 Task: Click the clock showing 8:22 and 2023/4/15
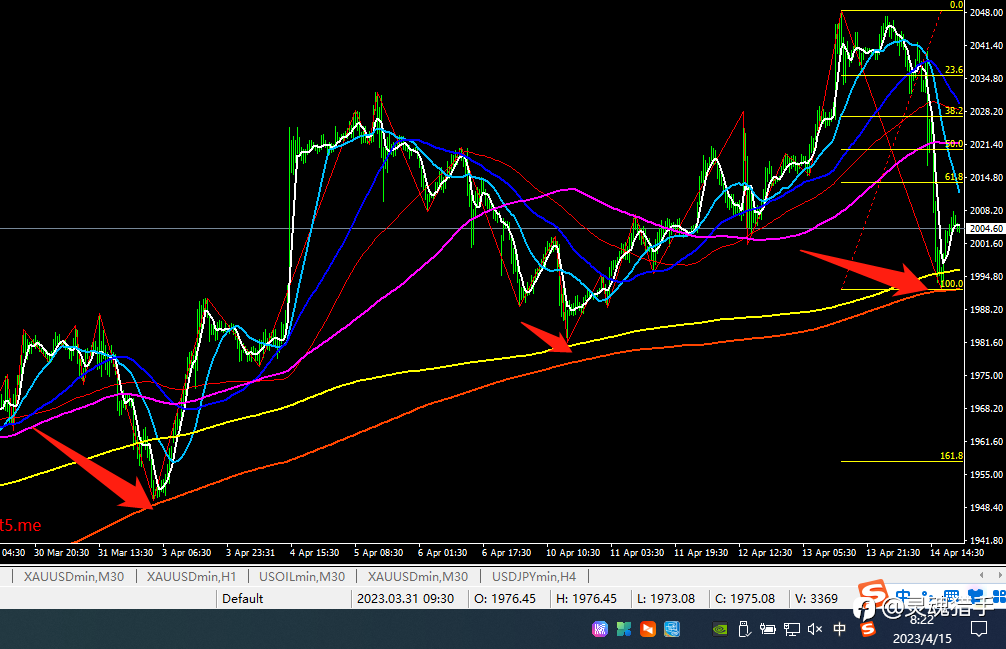[x=922, y=629]
